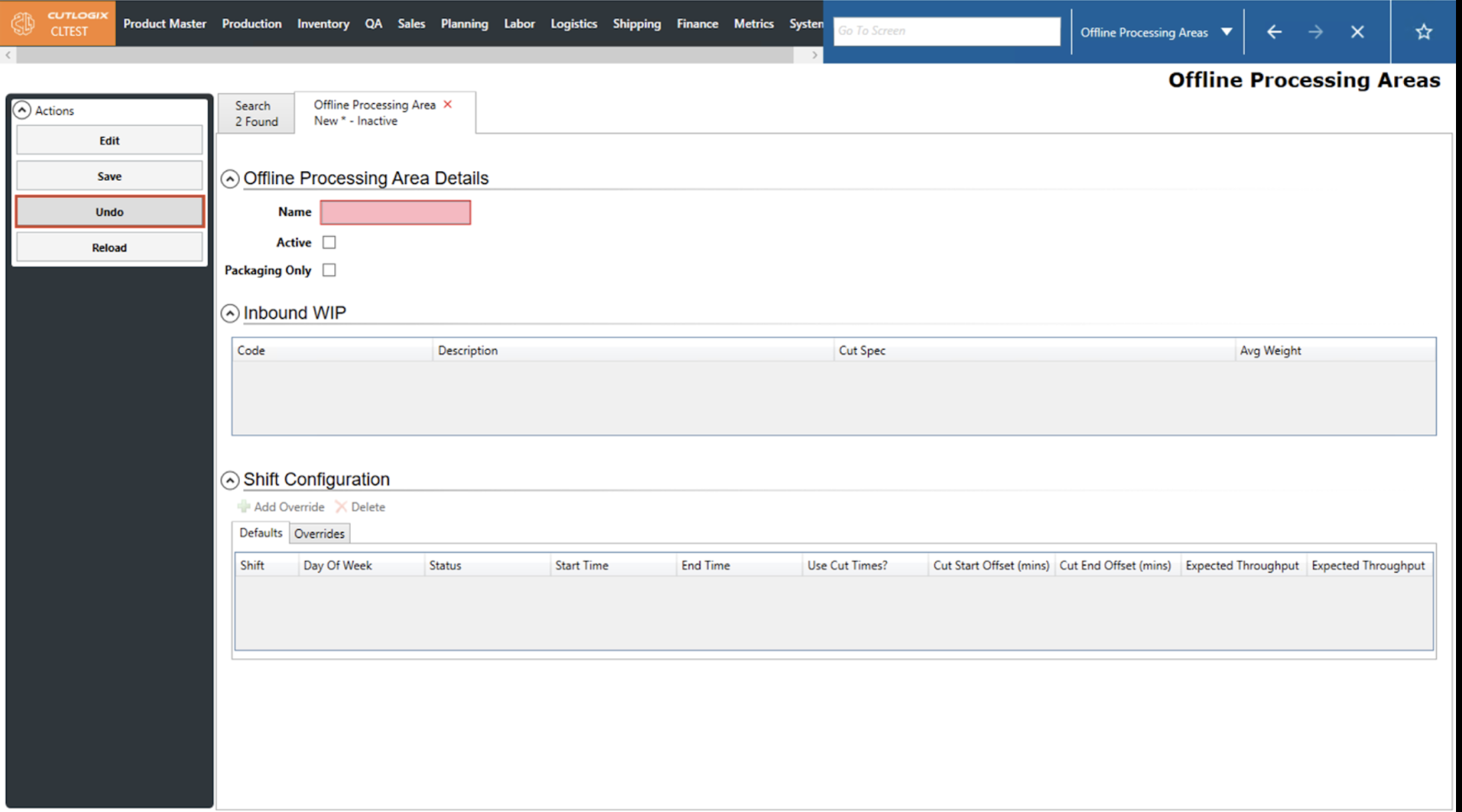Click in the Name input field
The height and width of the screenshot is (812, 1462).
click(x=395, y=213)
